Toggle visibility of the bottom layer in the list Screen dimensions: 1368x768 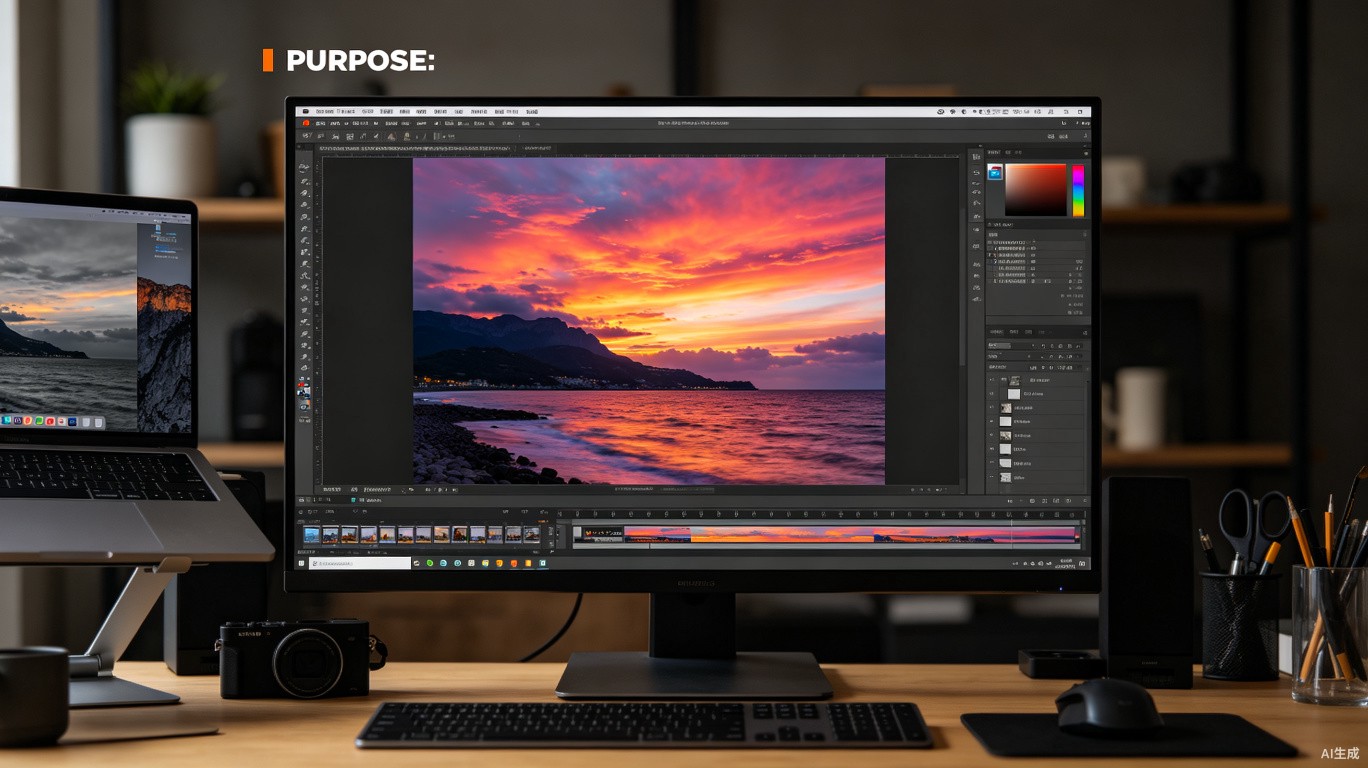992,476
